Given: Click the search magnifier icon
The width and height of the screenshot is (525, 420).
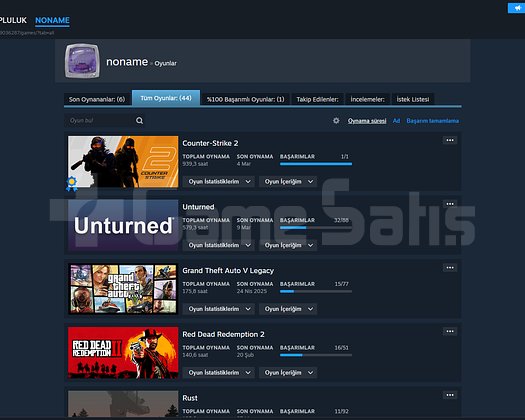Looking at the screenshot, I should (x=140, y=121).
